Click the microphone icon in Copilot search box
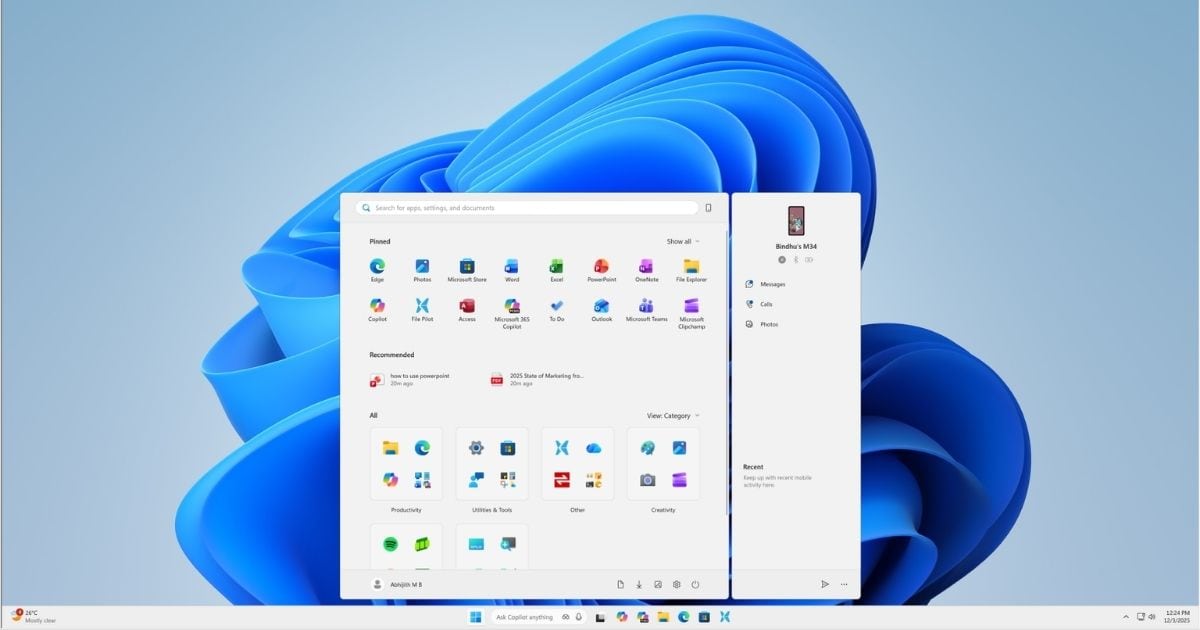1200x630 pixels. click(578, 617)
